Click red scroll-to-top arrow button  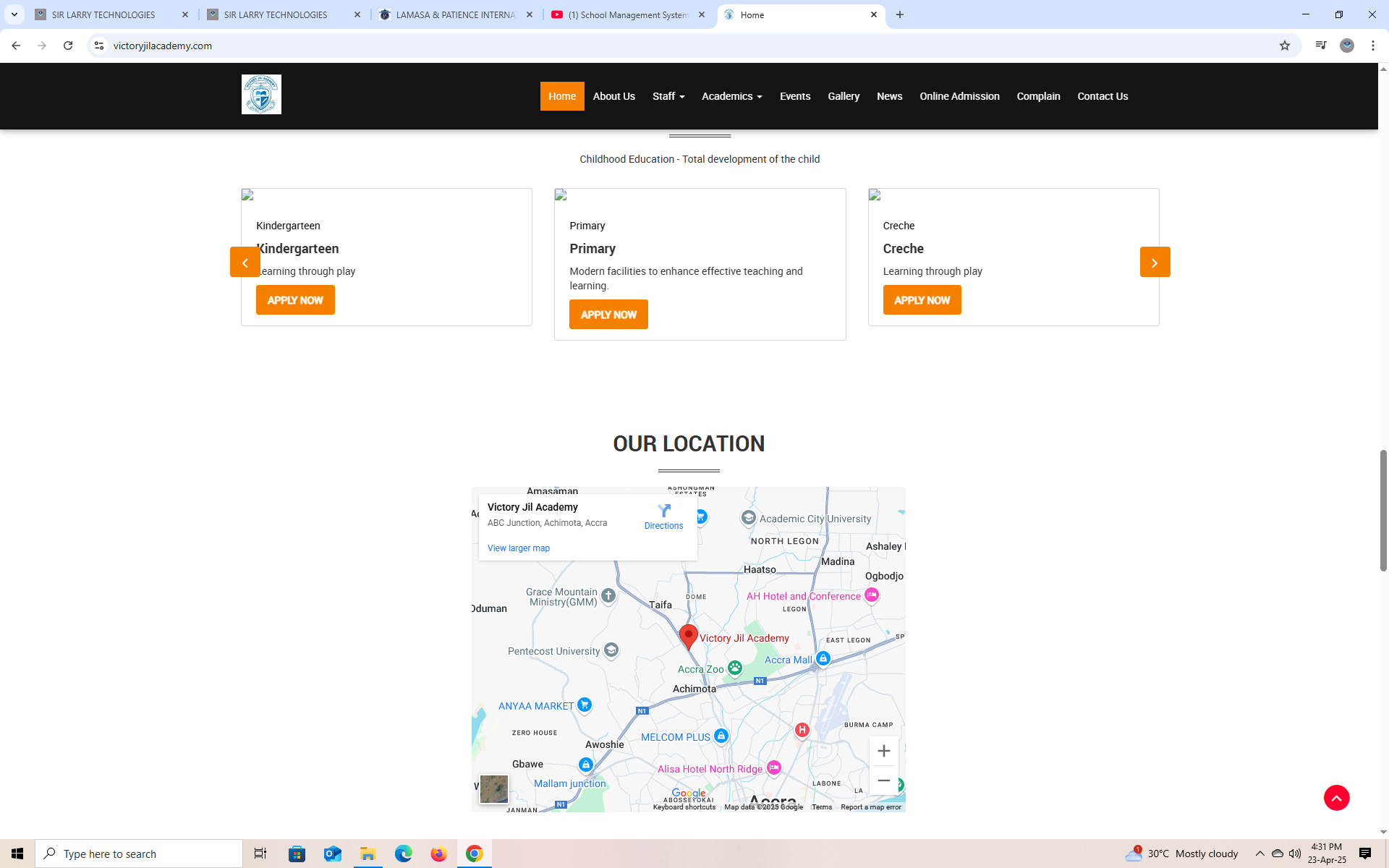click(1336, 798)
